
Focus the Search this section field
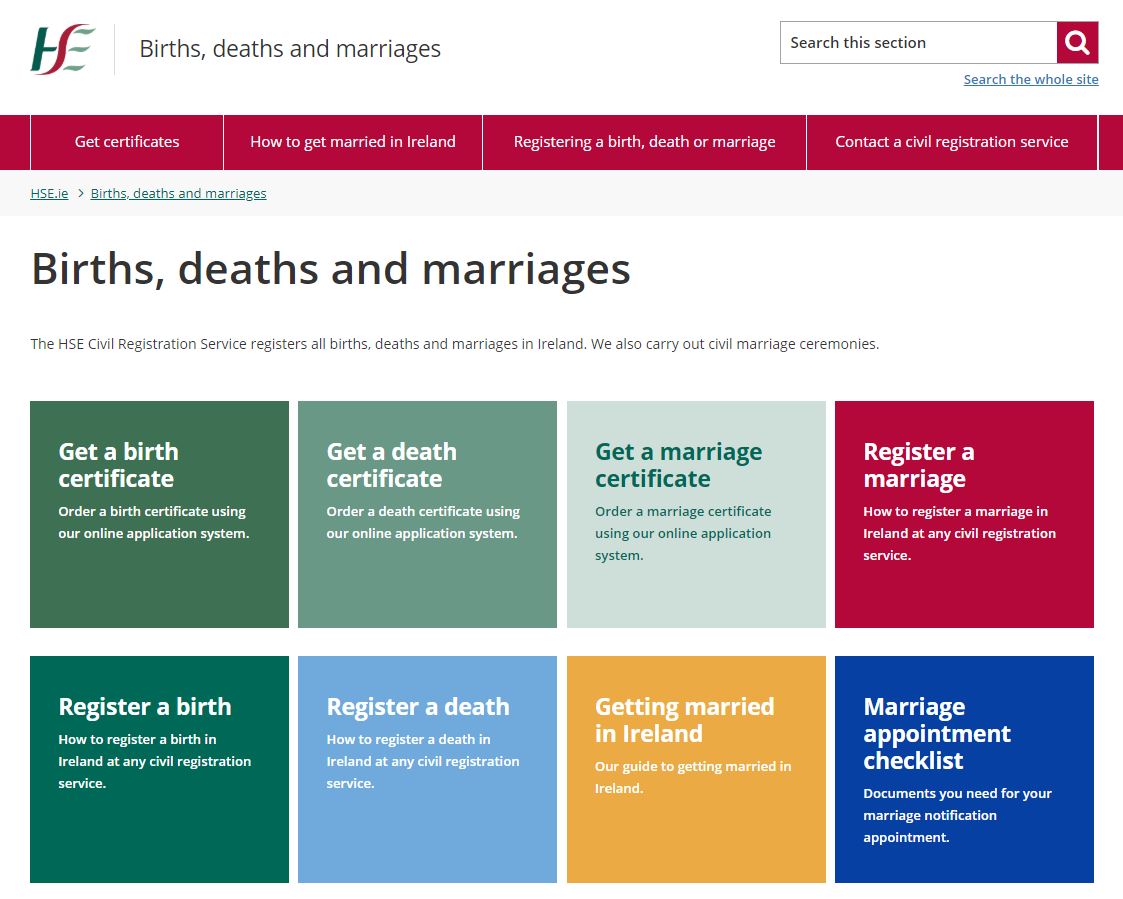tap(918, 42)
